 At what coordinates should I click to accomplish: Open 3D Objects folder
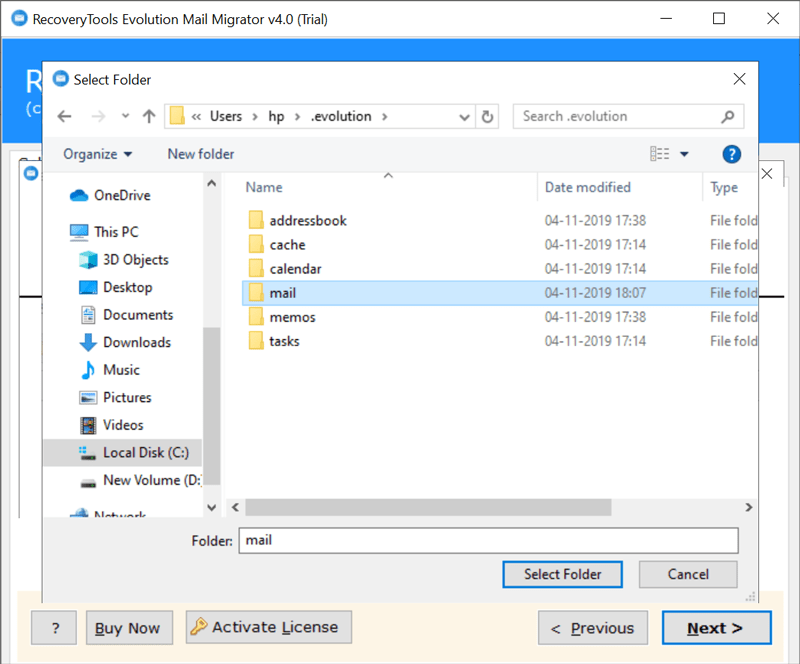point(124,260)
